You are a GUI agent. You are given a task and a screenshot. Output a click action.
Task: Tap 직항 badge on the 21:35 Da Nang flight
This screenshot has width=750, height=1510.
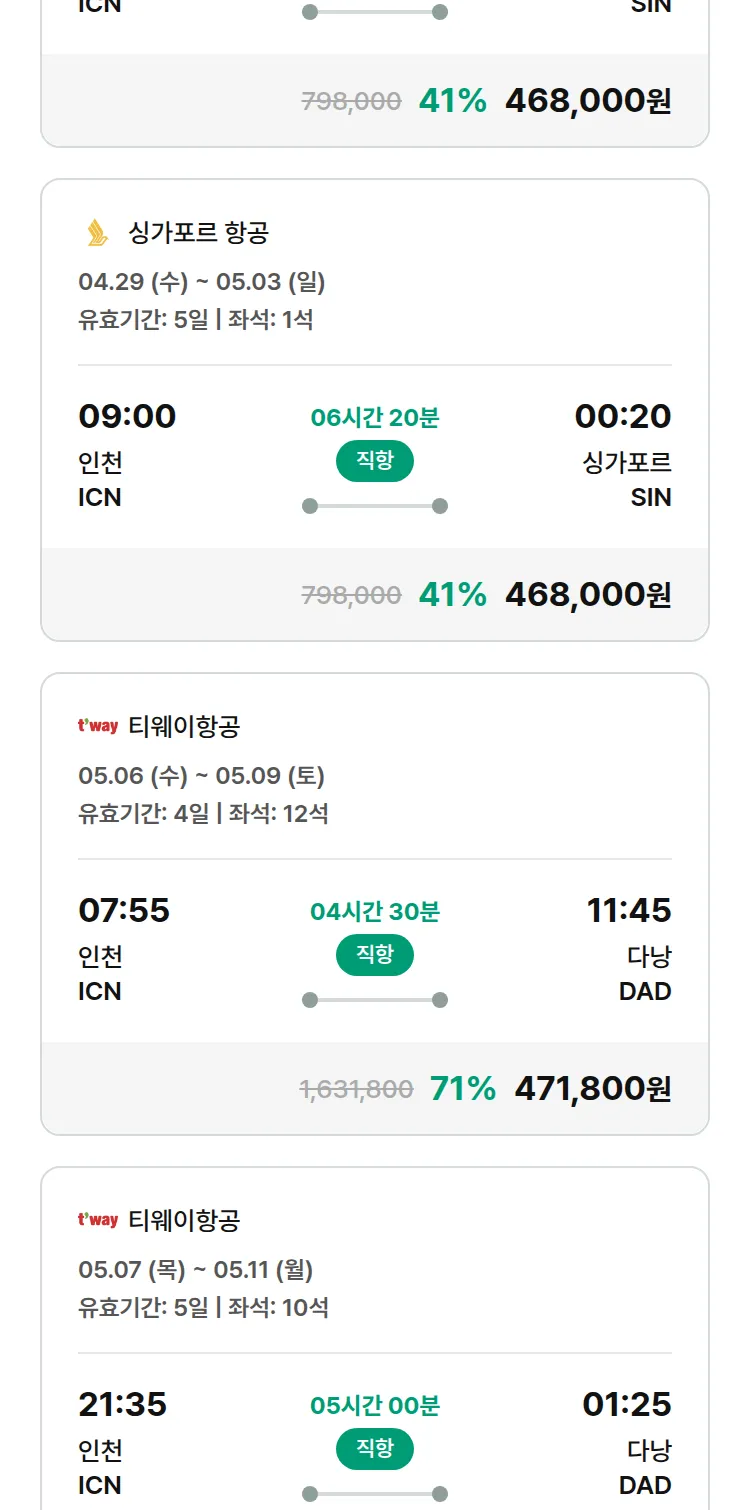[374, 1449]
